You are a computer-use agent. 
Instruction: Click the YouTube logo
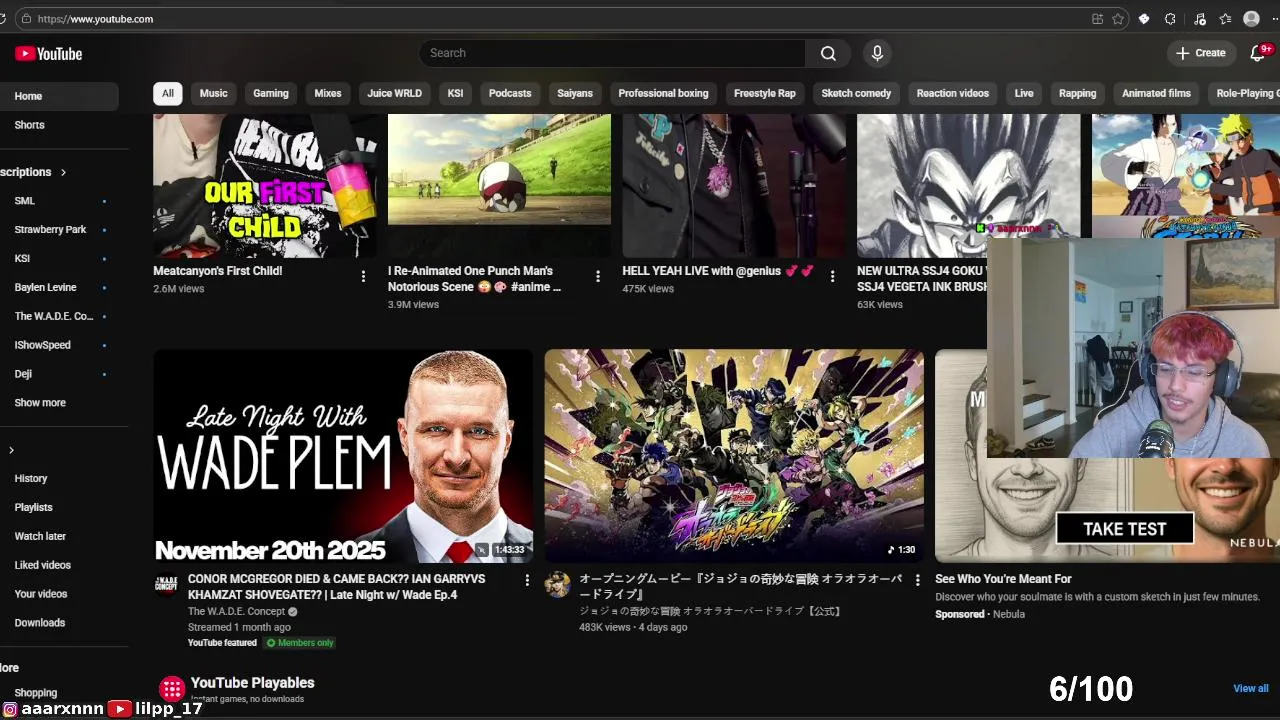[48, 54]
